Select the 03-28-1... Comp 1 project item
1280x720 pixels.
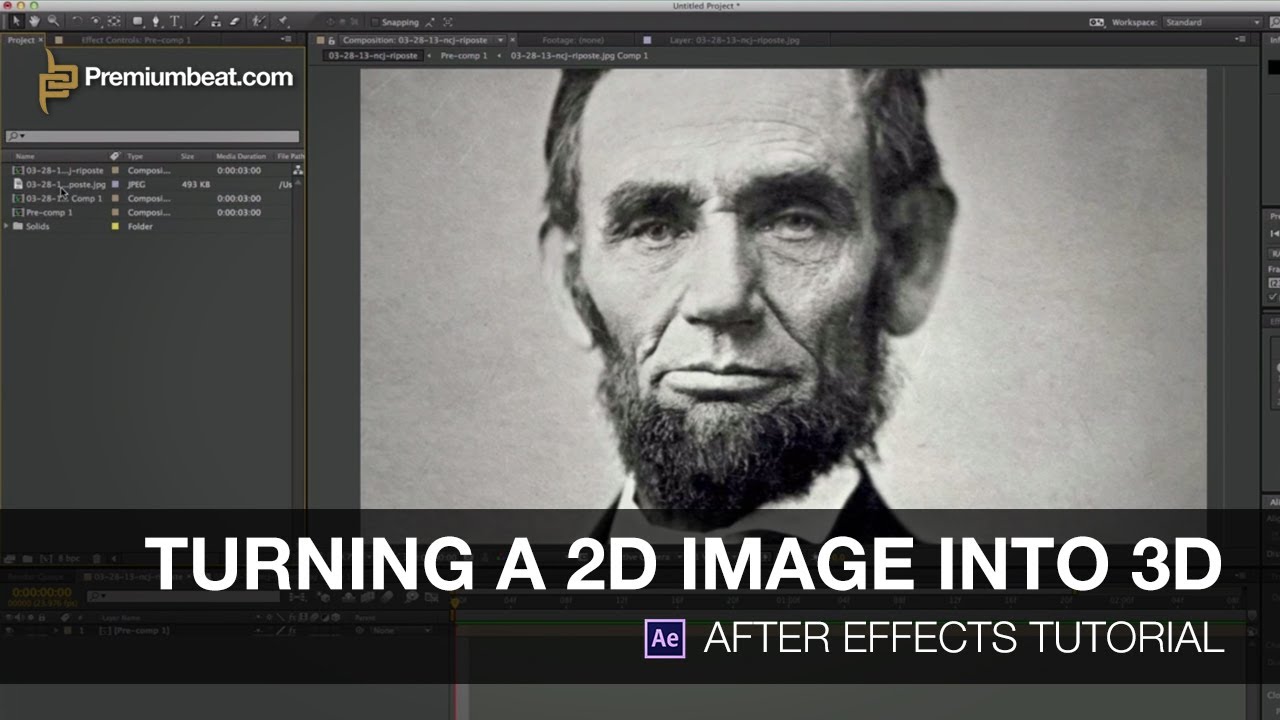[x=64, y=199]
